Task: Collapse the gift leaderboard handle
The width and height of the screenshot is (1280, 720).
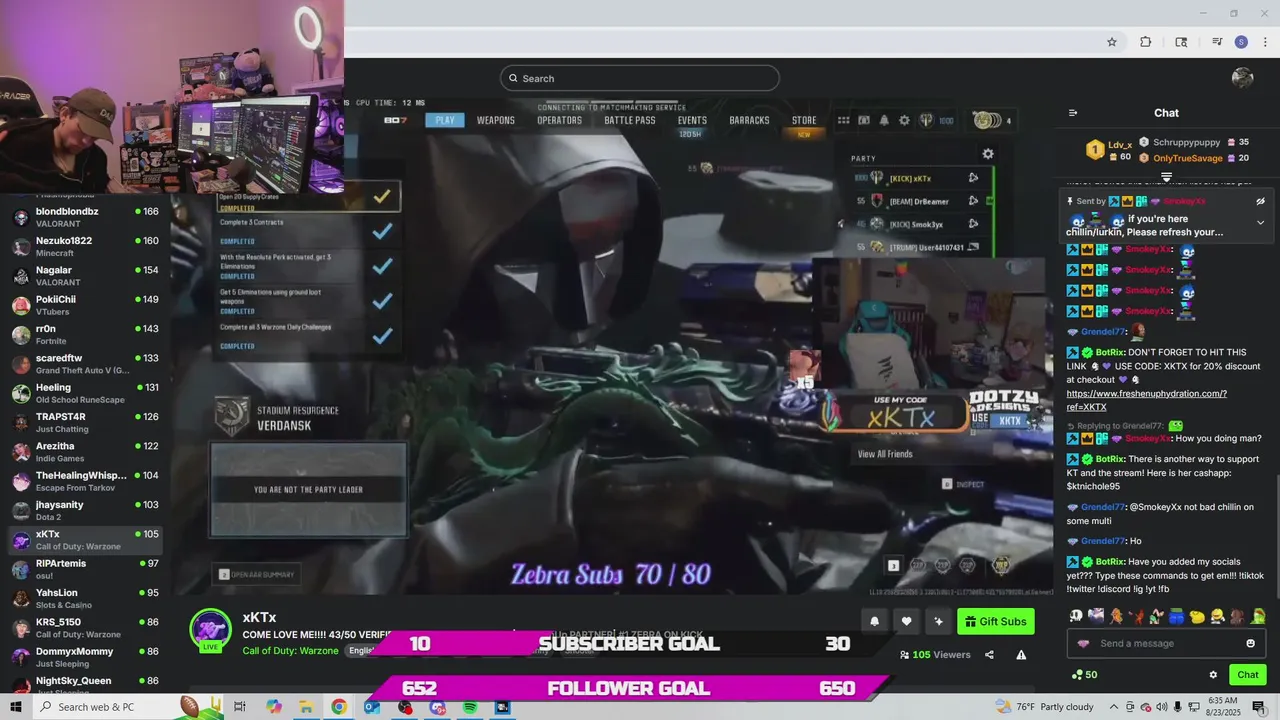Action: (1166, 177)
